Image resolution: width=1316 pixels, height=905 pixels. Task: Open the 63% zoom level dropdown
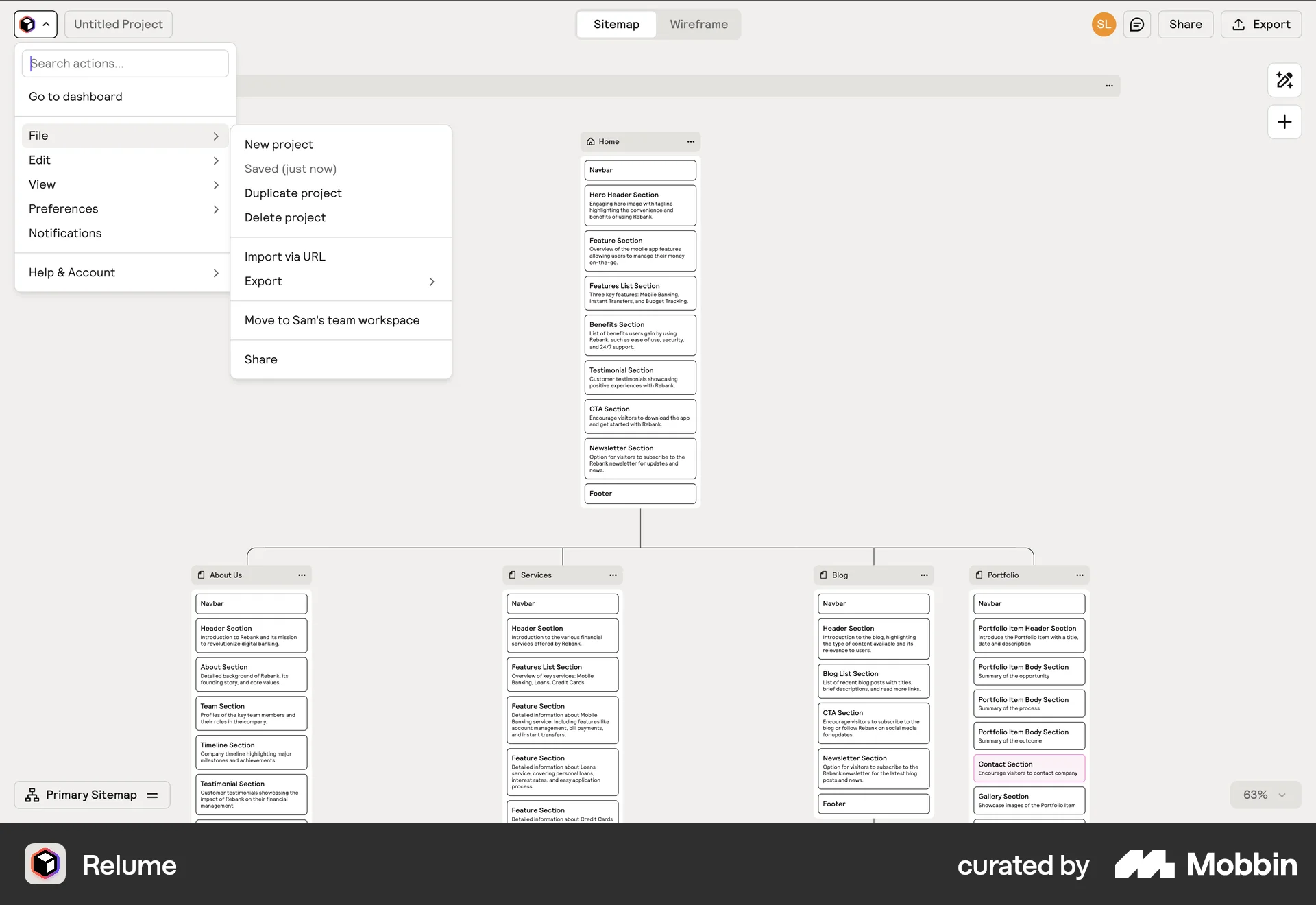(x=1264, y=795)
